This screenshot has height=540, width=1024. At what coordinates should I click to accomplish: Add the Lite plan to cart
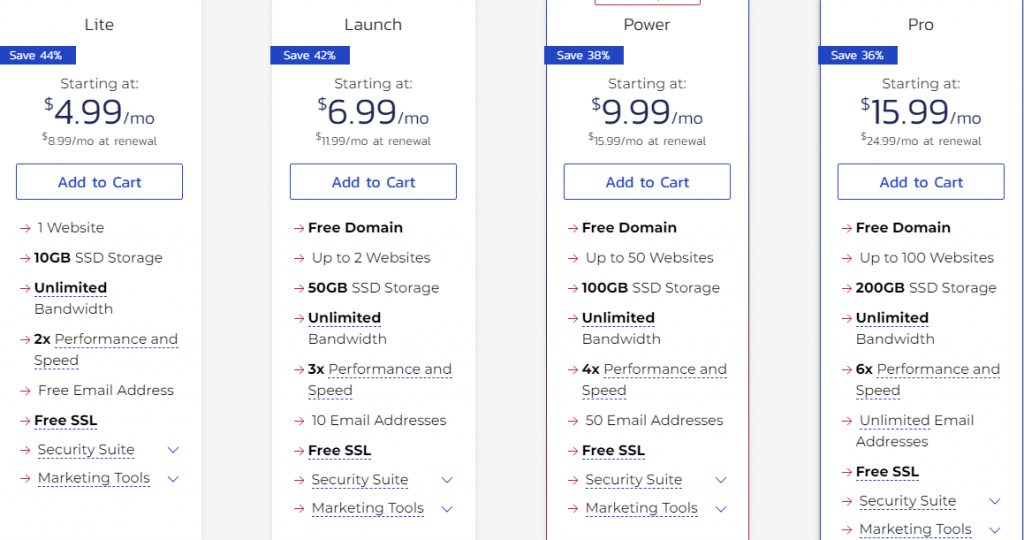pos(99,182)
